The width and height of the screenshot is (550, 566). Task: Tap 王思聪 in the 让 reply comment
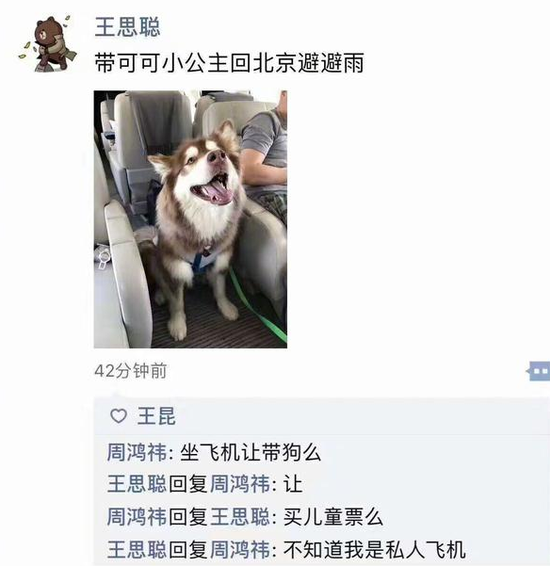tap(137, 484)
